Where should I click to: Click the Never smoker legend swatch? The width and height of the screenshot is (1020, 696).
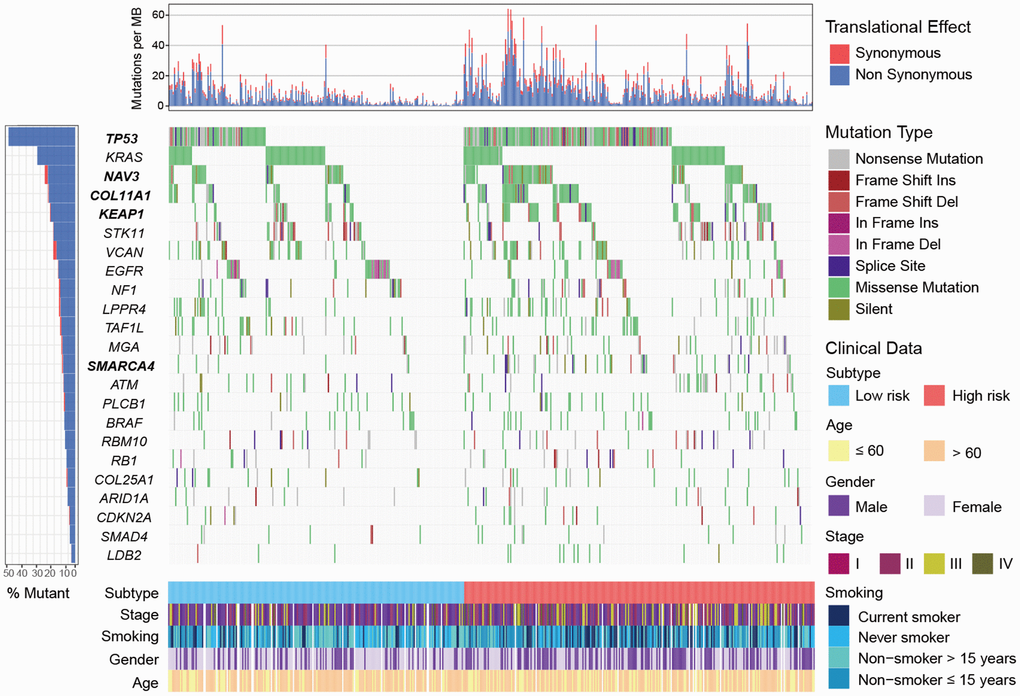tap(836, 637)
